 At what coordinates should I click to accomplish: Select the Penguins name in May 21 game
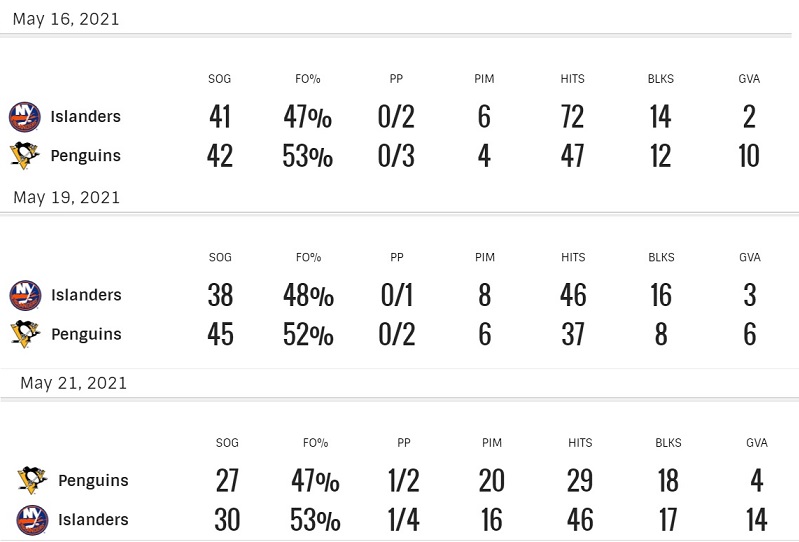point(93,480)
